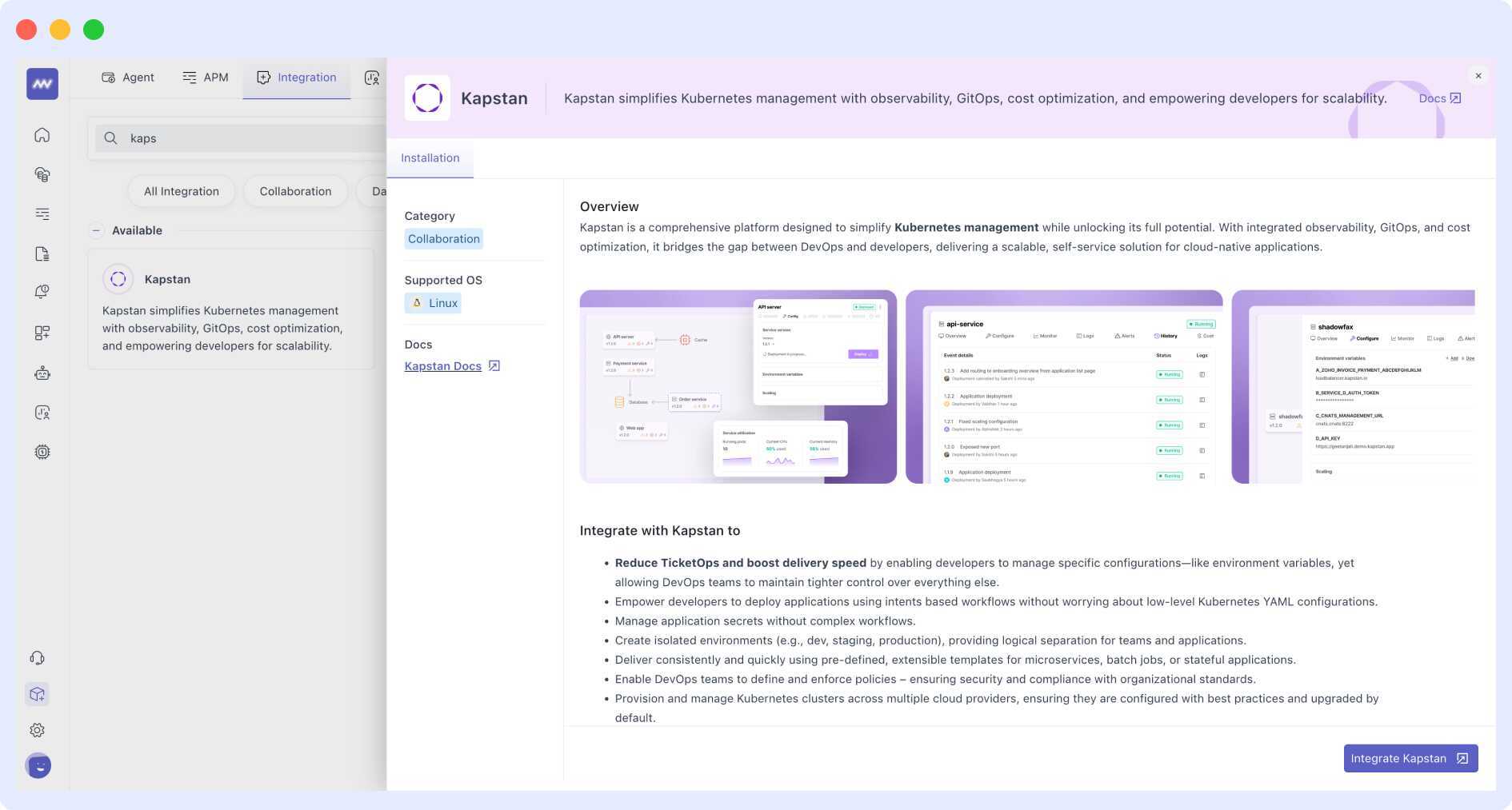Open the installation package icon in the sidebar

click(38, 694)
